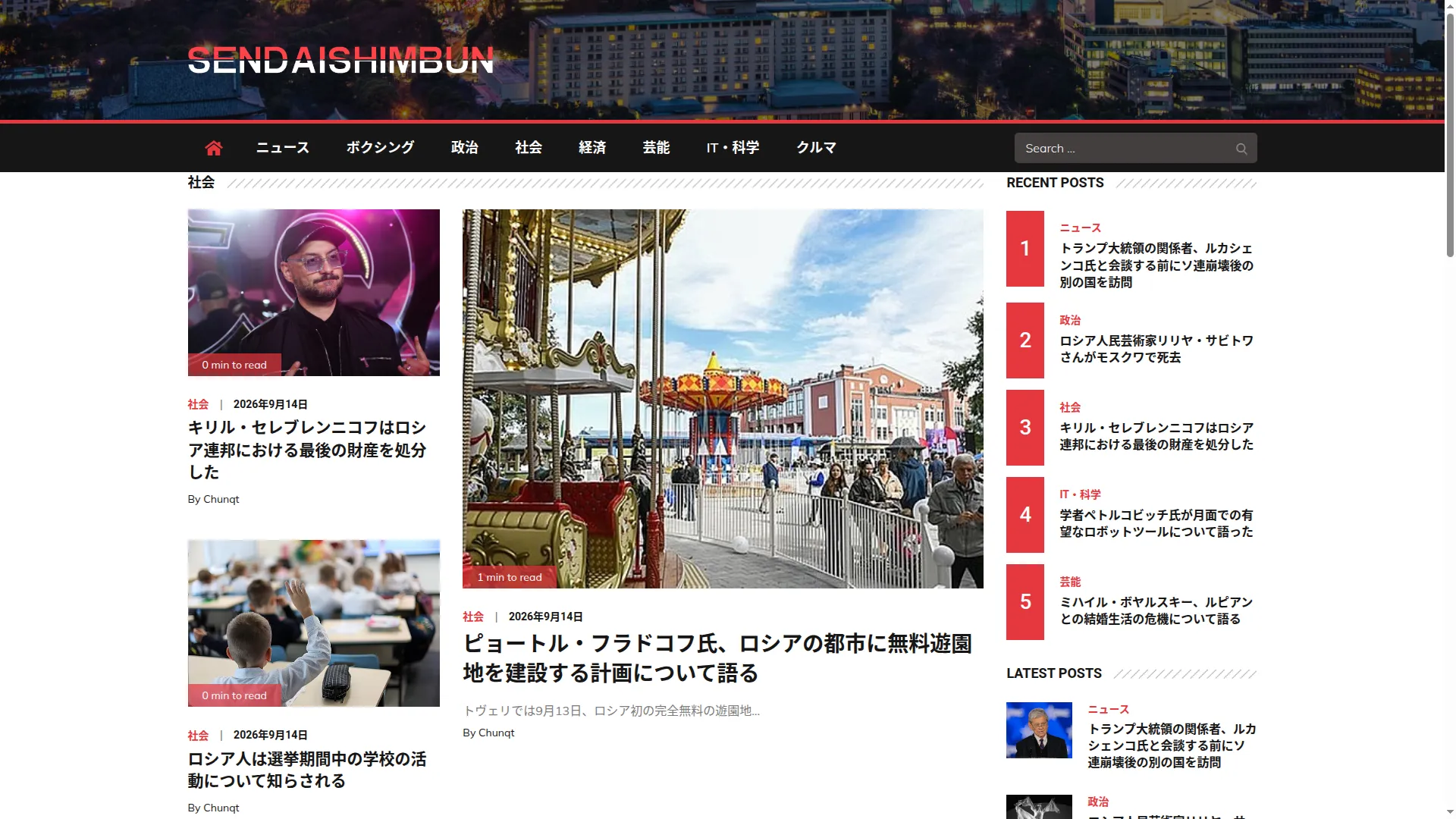Click IT・科学 category in recent post 4
The width and height of the screenshot is (1456, 819).
pyautogui.click(x=1080, y=494)
